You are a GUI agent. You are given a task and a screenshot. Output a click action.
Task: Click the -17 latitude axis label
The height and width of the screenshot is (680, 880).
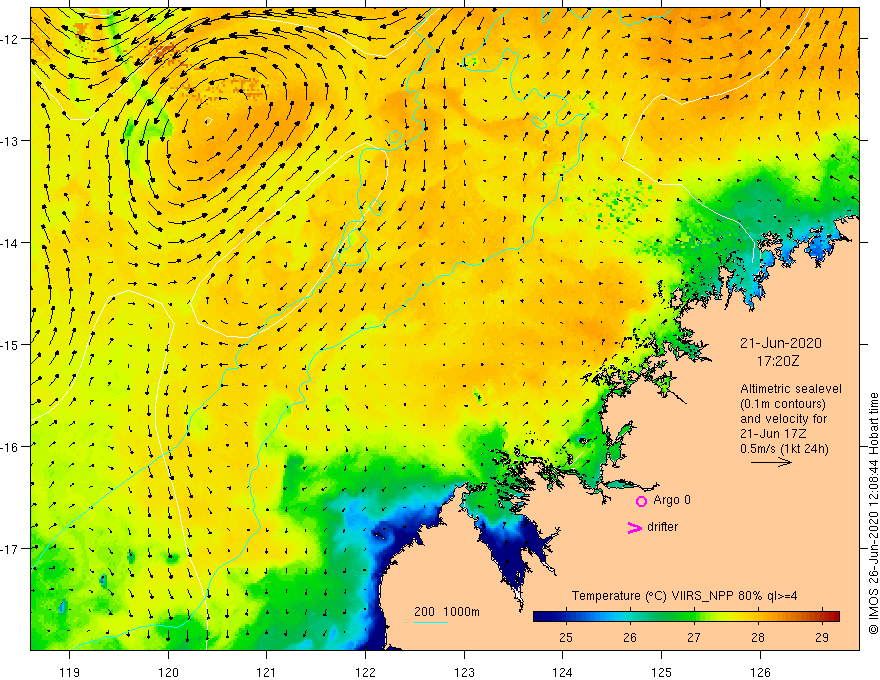pyautogui.click(x=11, y=549)
